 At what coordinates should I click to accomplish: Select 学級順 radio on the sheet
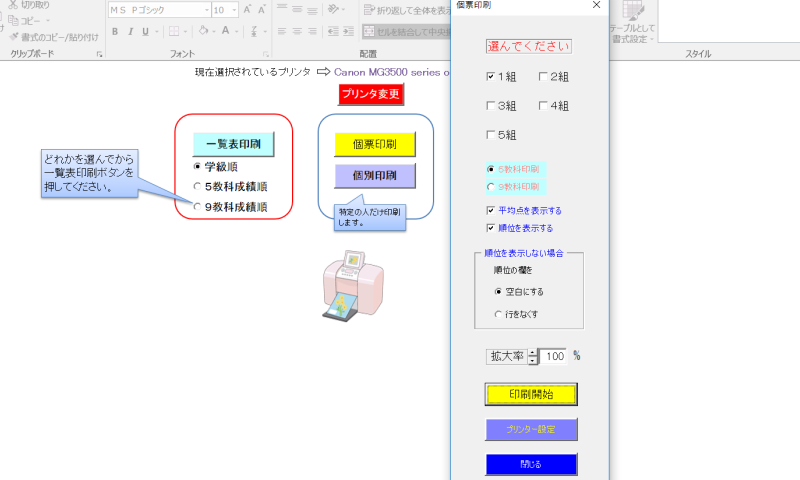pyautogui.click(x=197, y=166)
